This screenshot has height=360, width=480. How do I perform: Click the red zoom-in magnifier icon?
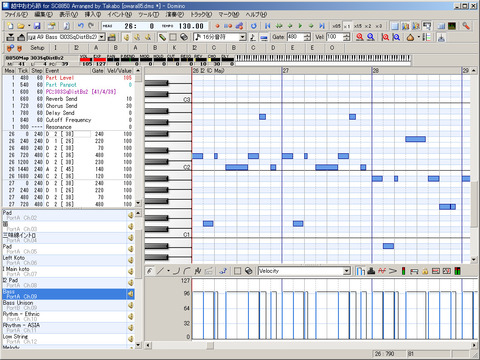pos(359,37)
